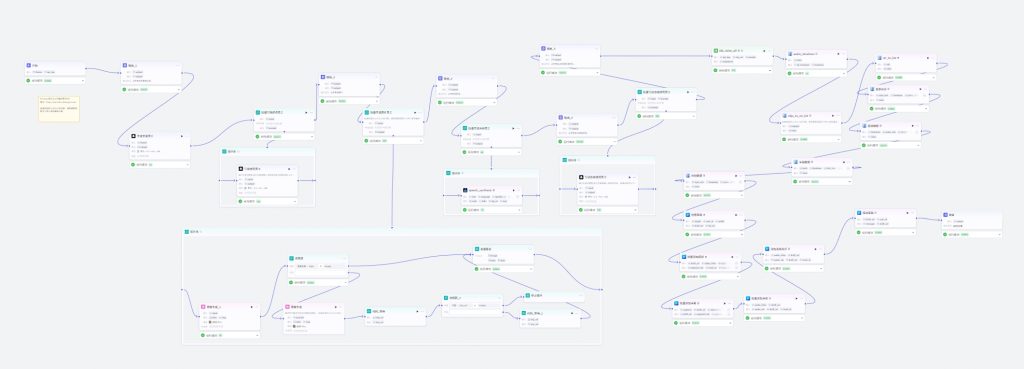The height and width of the screenshot is (369, 1024).
Task: Open the more options menu on str_to_list node
Action: click(933, 58)
